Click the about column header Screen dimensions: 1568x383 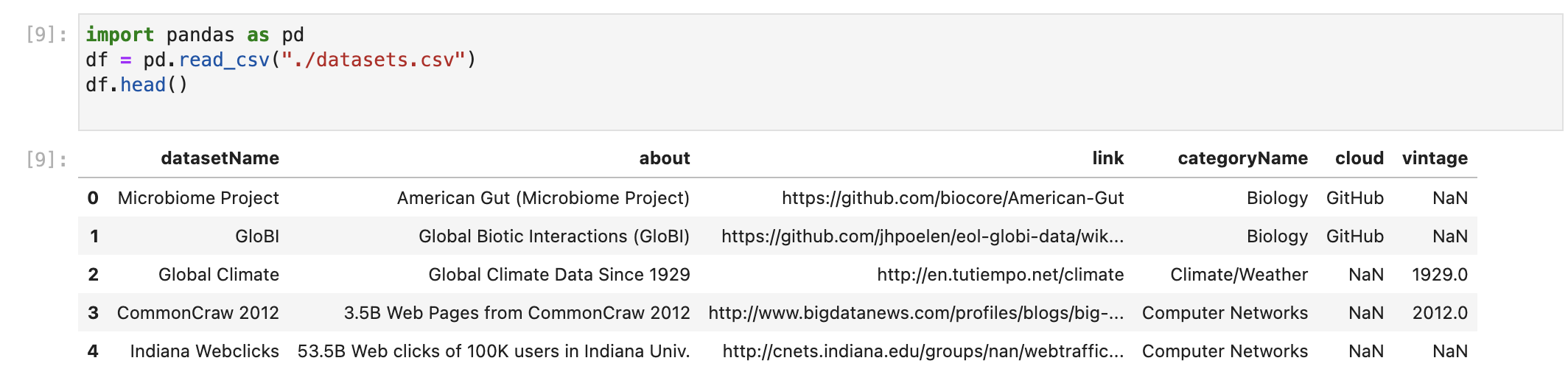(x=664, y=158)
